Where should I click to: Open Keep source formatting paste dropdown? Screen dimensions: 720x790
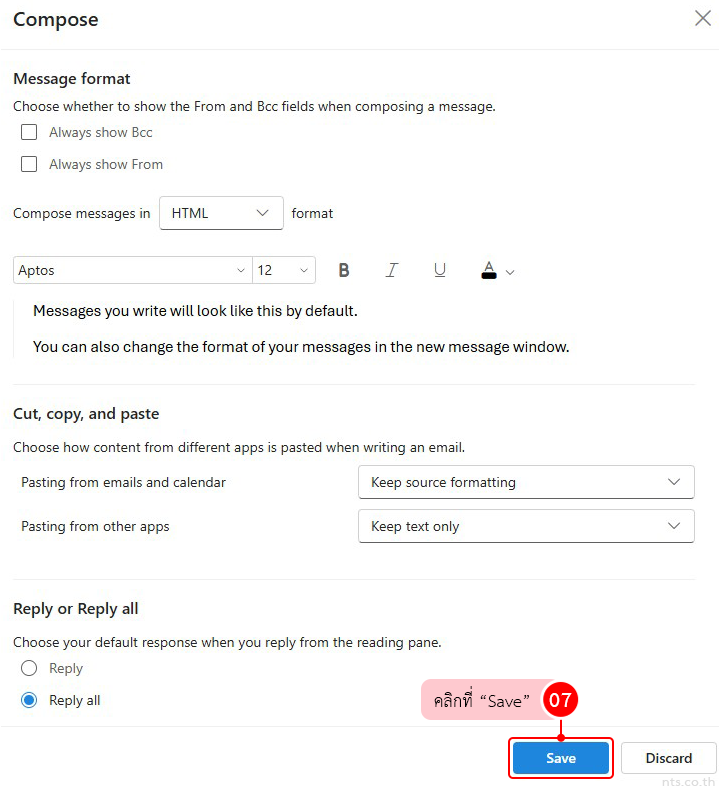(x=526, y=482)
